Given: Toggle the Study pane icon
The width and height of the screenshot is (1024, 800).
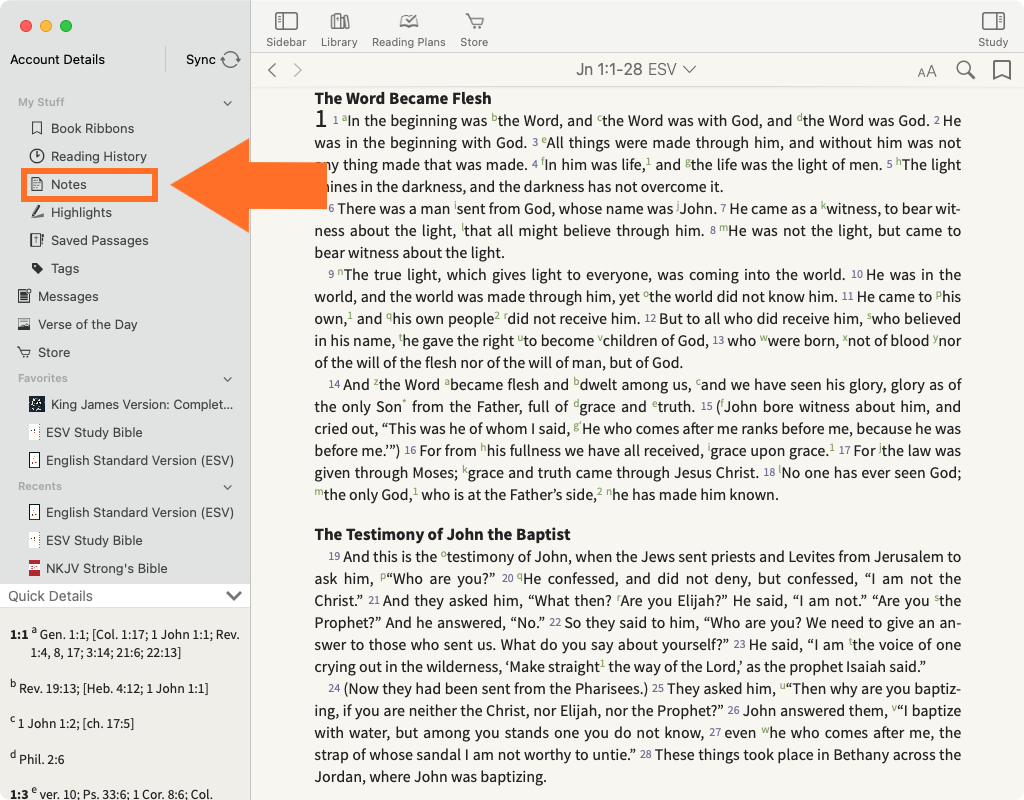Looking at the screenshot, I should tap(992, 22).
